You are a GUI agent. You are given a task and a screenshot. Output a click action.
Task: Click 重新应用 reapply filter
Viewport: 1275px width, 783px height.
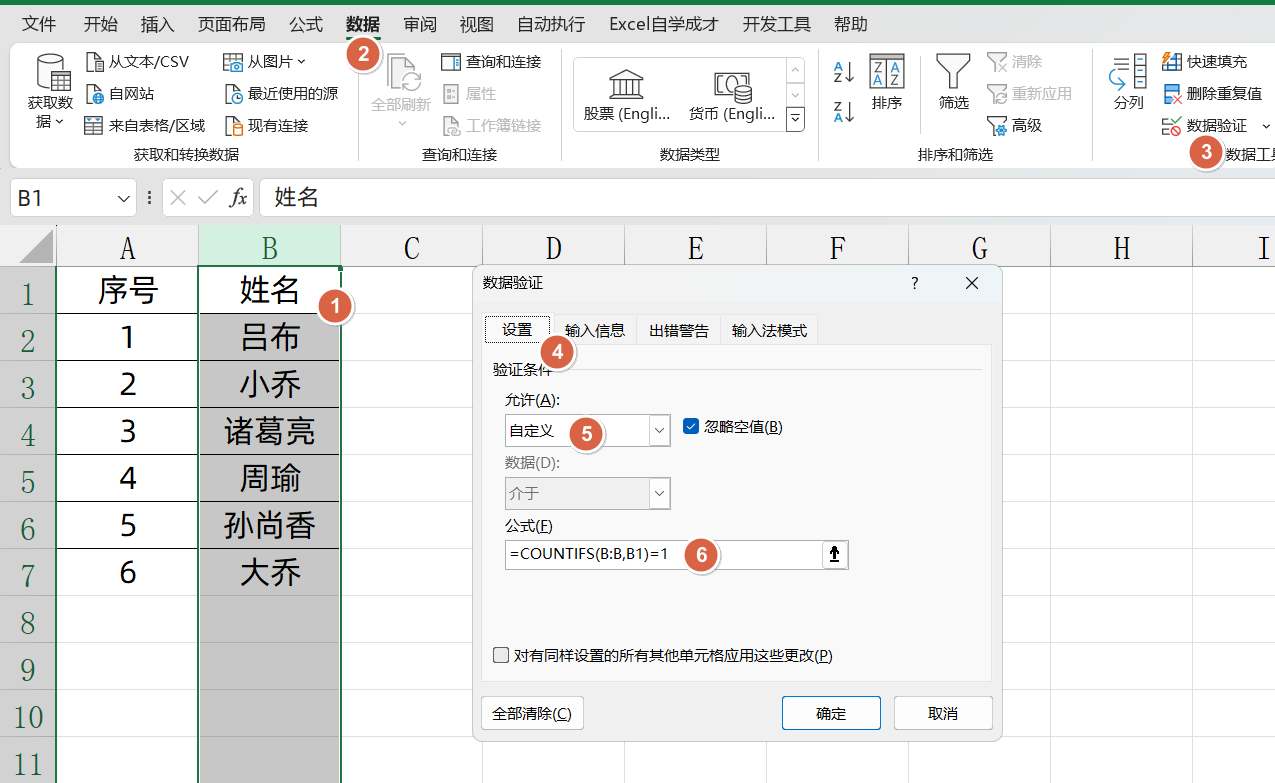1029,94
